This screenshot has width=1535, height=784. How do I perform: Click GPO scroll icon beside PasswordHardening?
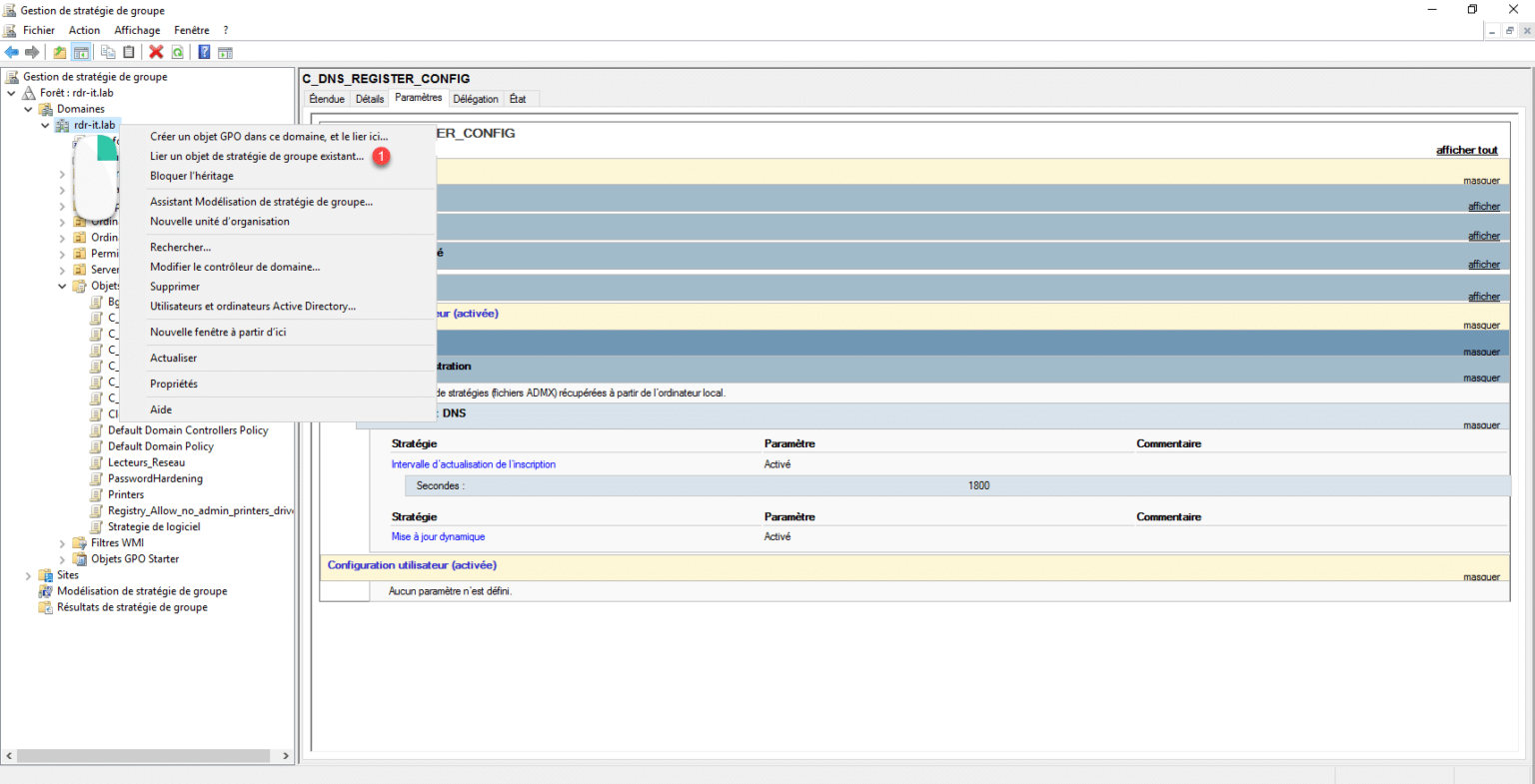[97, 478]
